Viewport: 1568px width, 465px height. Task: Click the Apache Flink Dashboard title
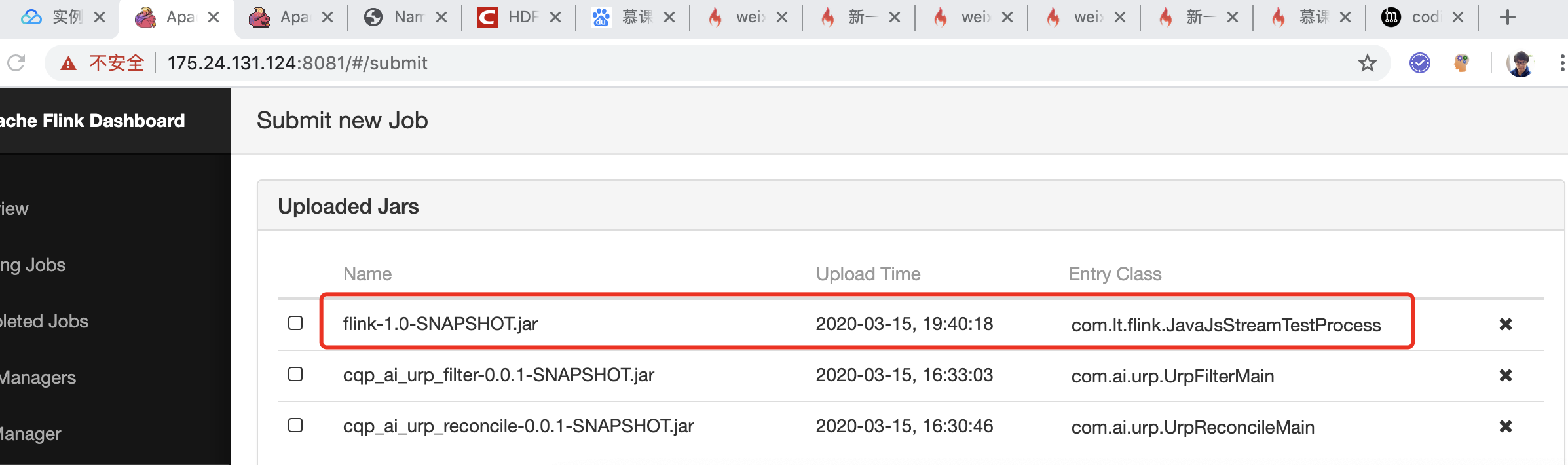pyautogui.click(x=92, y=121)
